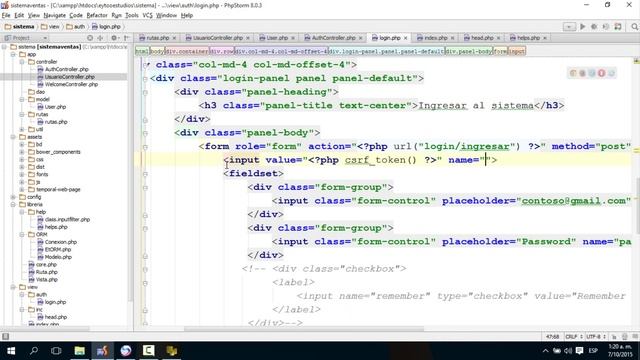Image resolution: width=640 pixels, height=360 pixels.
Task: Collapse the app folder in tree
Action: tap(13, 54)
